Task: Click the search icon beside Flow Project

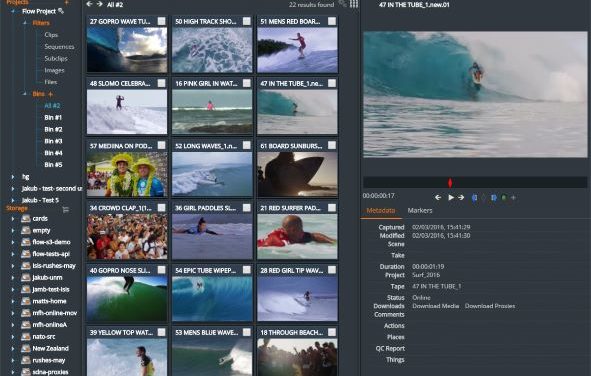Action: click(x=61, y=11)
